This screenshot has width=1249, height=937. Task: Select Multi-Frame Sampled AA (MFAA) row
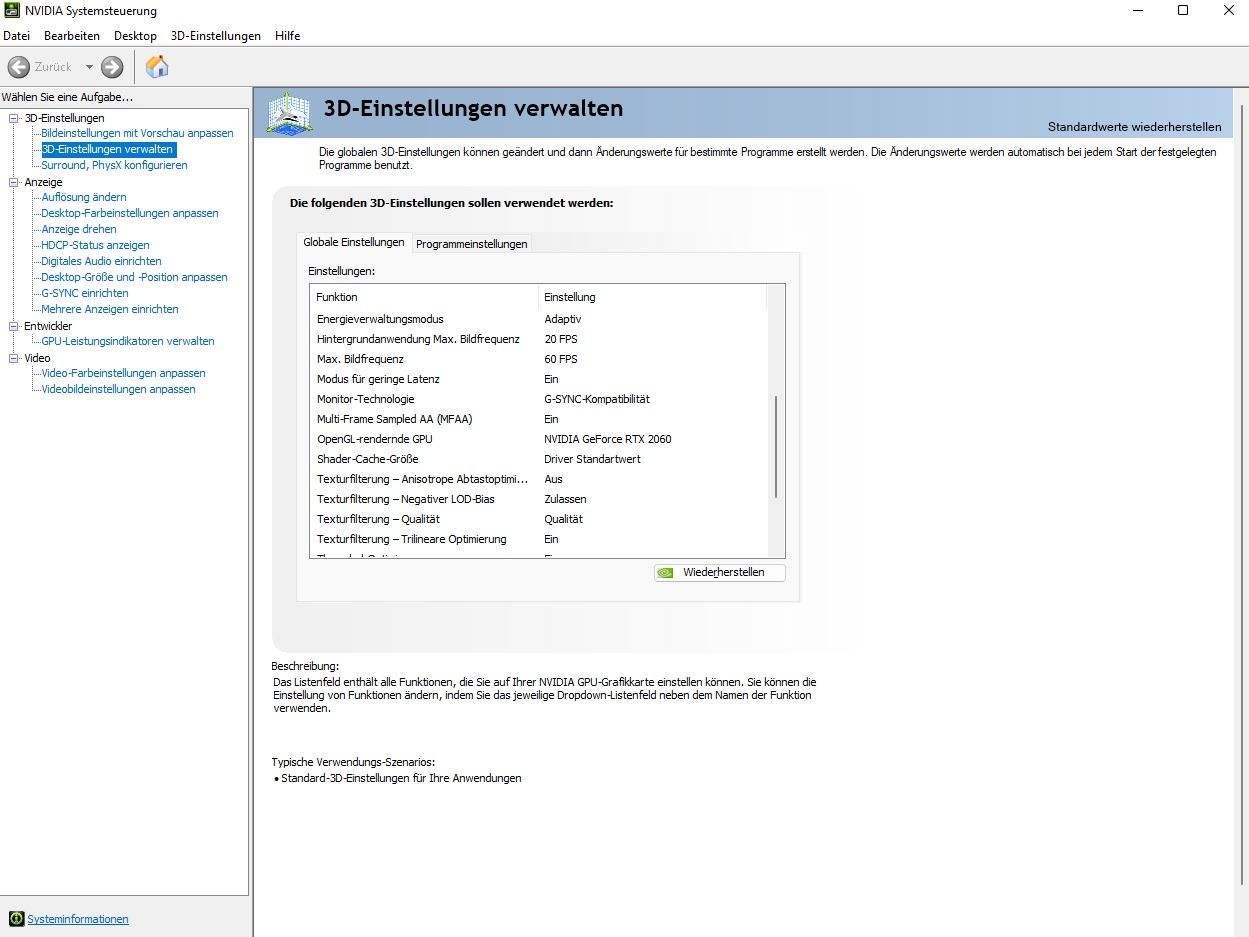538,419
